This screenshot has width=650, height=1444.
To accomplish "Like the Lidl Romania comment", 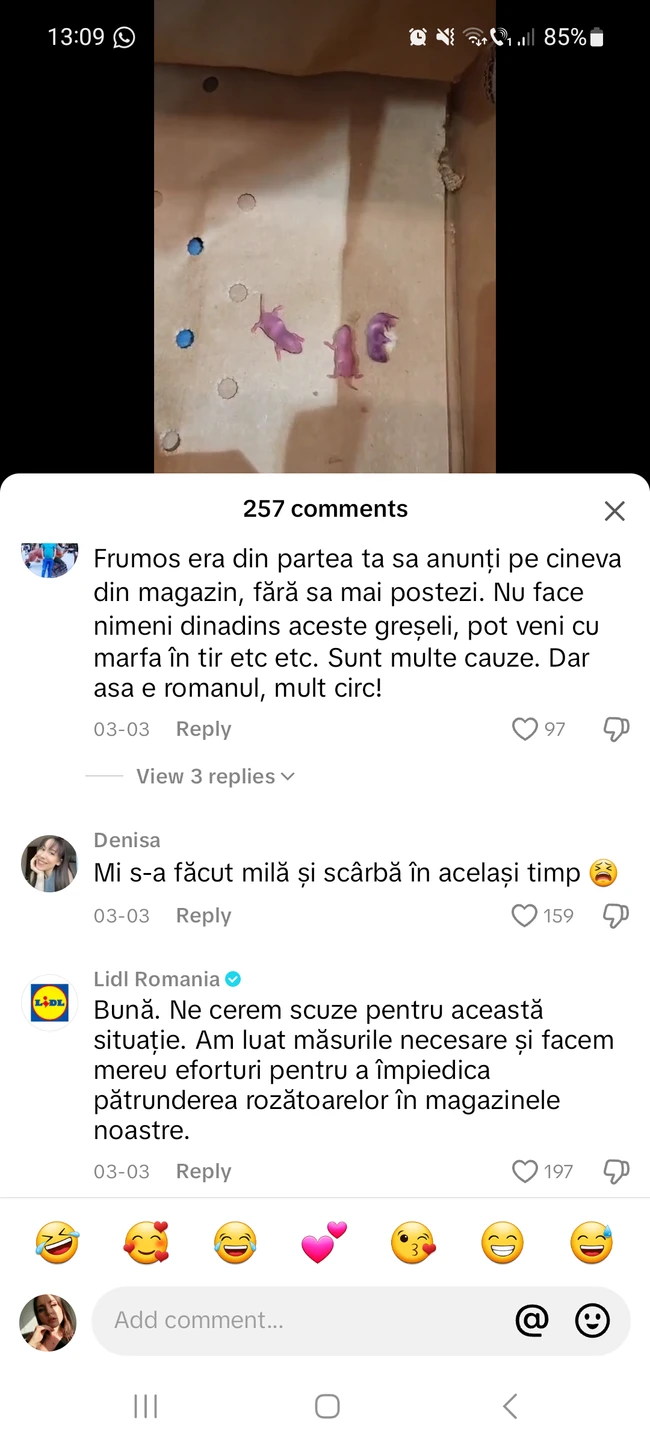I will pos(524,1171).
